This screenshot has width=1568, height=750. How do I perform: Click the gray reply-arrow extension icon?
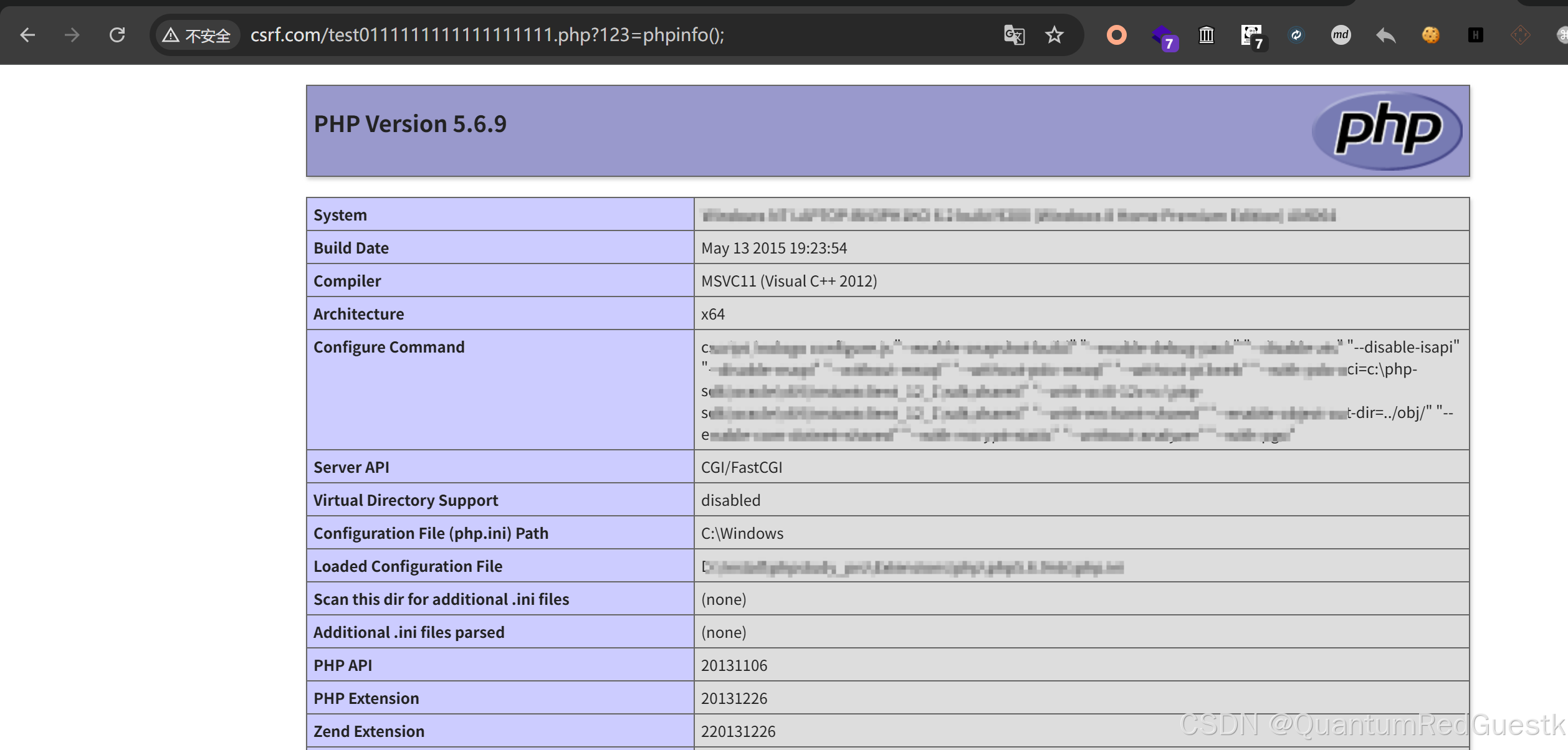[1386, 35]
